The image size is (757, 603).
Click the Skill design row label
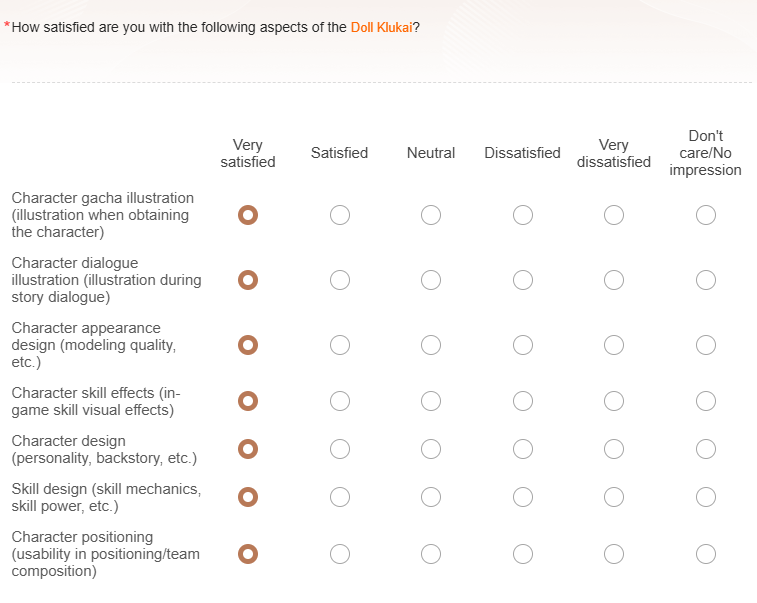click(x=106, y=497)
